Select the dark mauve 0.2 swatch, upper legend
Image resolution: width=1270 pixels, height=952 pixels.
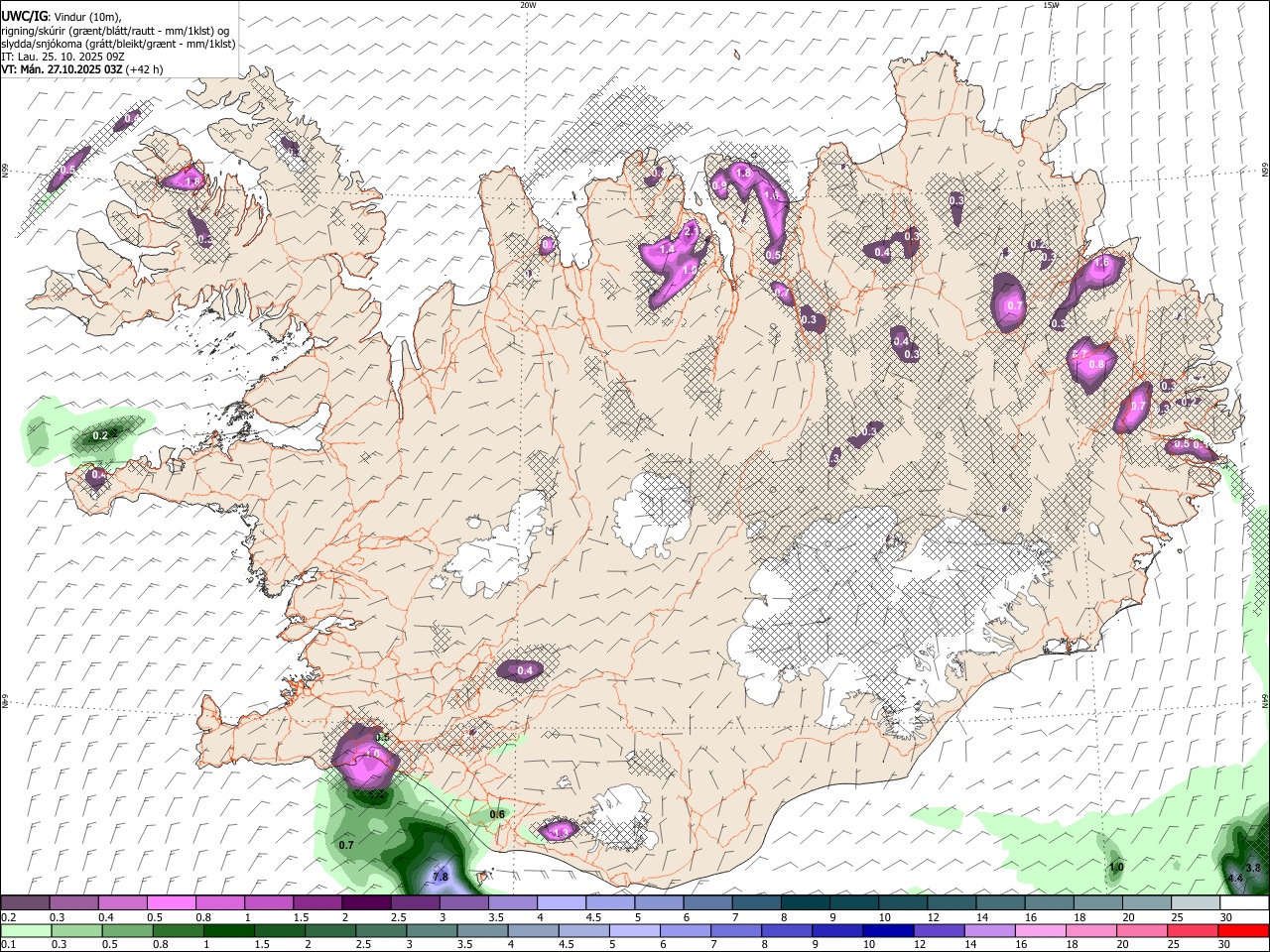[x=25, y=903]
